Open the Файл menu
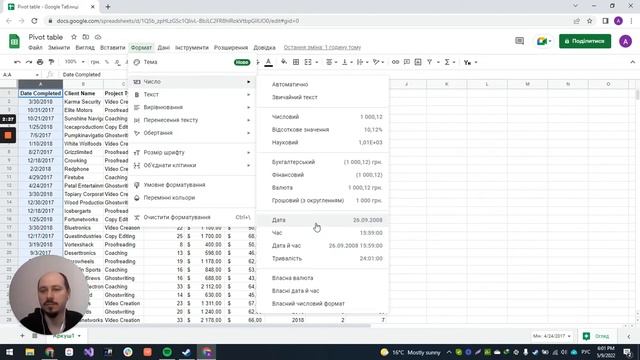This screenshot has width=640, height=360. click(36, 48)
